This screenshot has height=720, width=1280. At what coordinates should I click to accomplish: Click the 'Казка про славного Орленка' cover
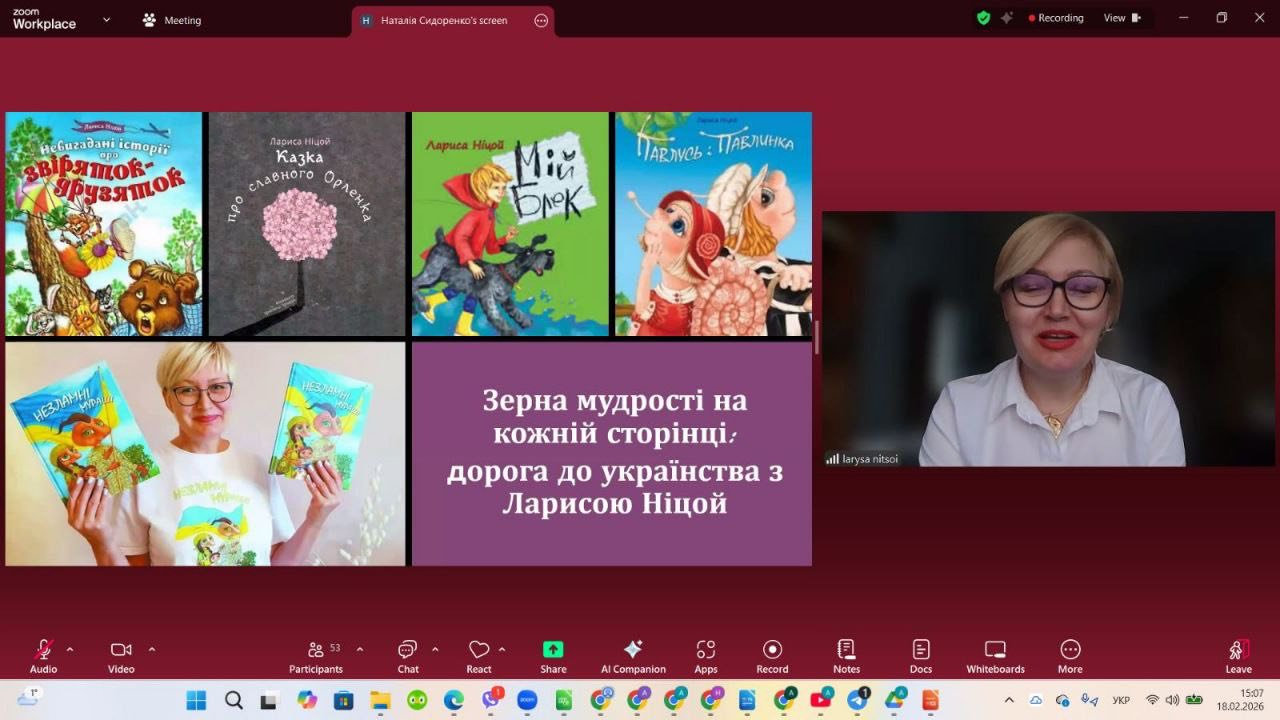click(307, 224)
